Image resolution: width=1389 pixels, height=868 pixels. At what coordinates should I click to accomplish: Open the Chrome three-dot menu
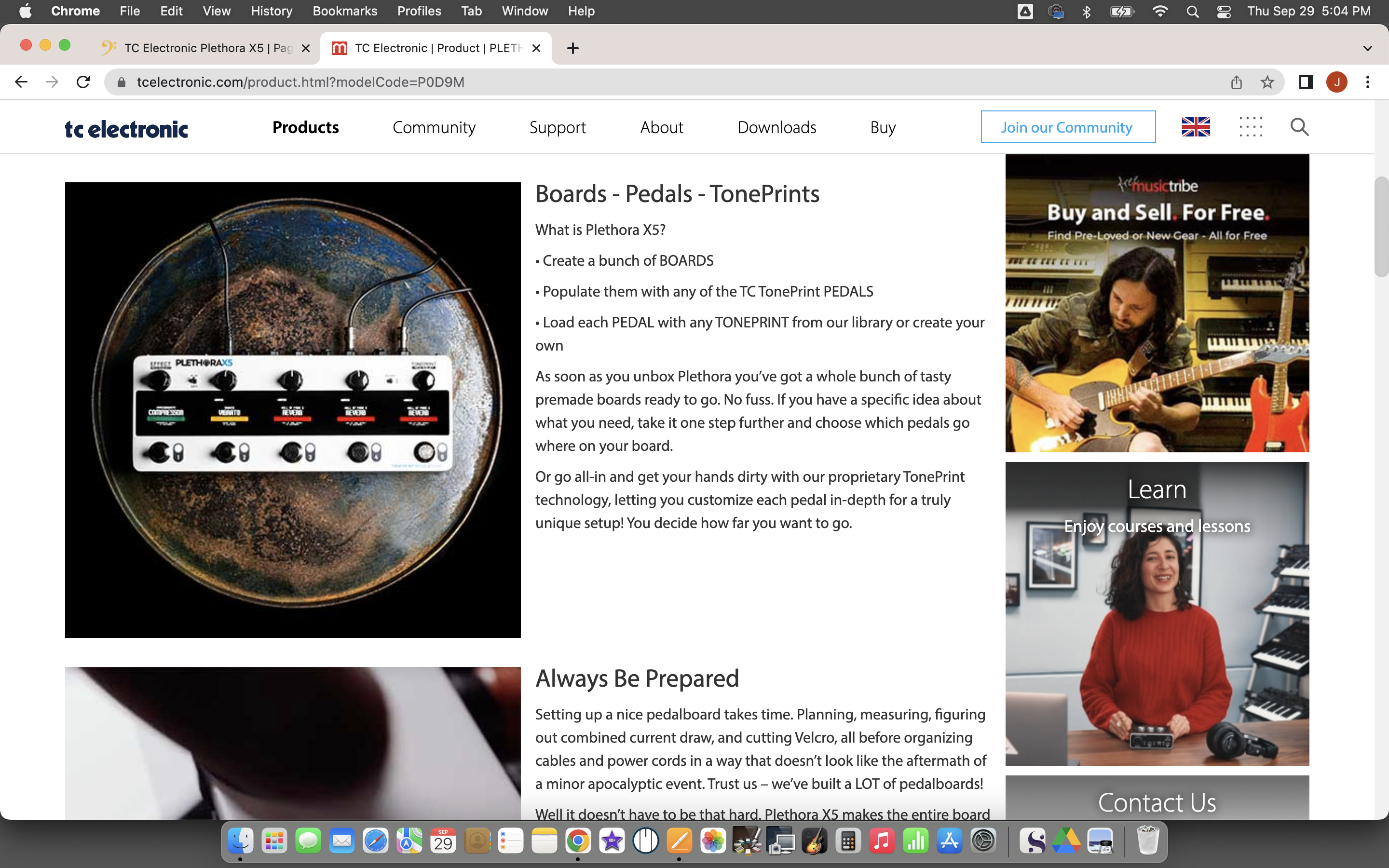tap(1368, 82)
